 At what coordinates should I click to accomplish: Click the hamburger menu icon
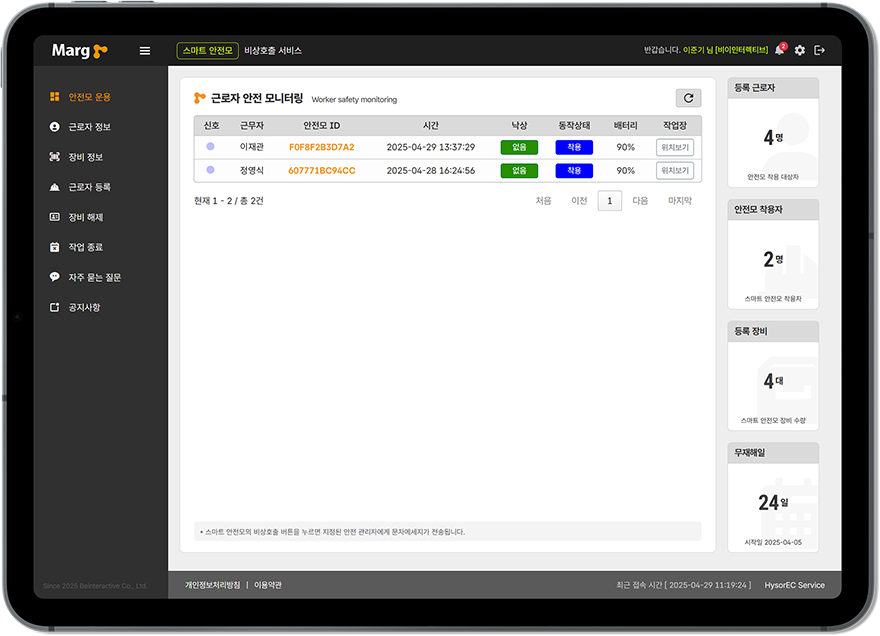point(145,51)
